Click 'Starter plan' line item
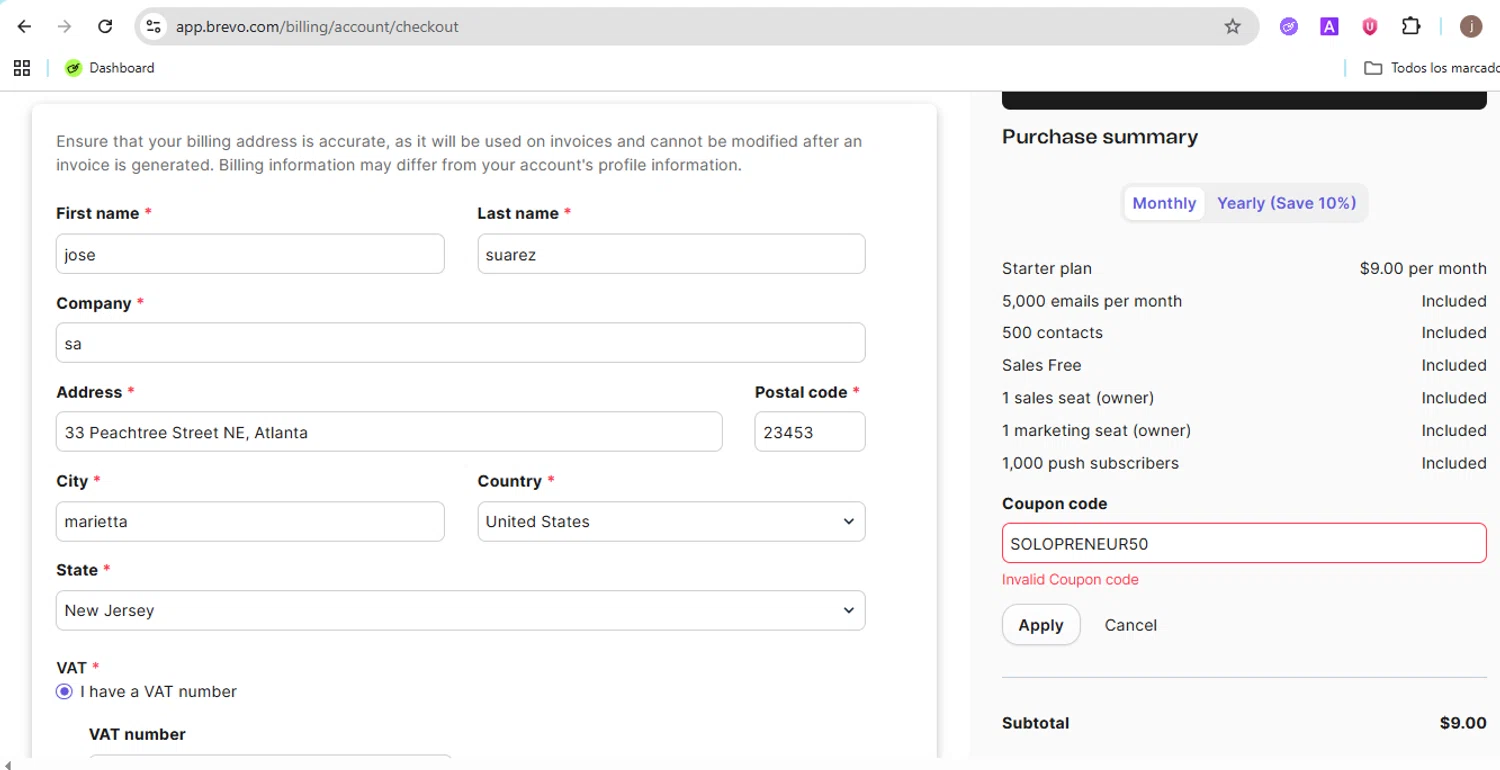 [x=1047, y=269]
